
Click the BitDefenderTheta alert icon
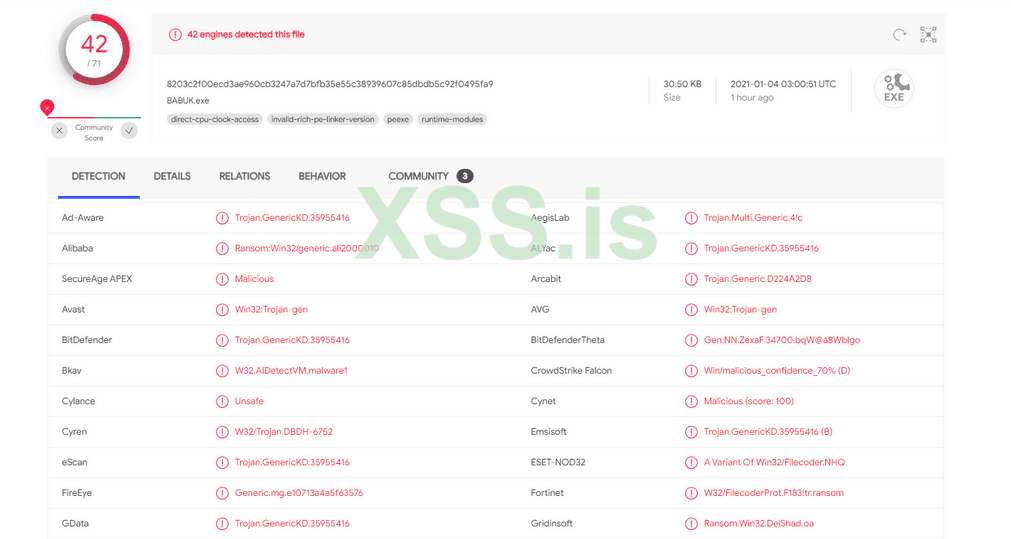click(691, 340)
